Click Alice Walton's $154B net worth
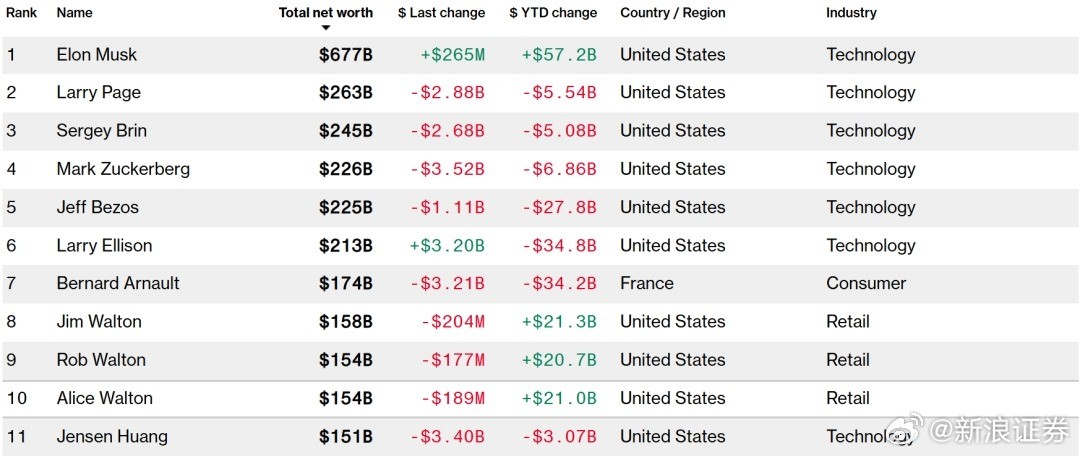The width and height of the screenshot is (1080, 456). point(346,398)
